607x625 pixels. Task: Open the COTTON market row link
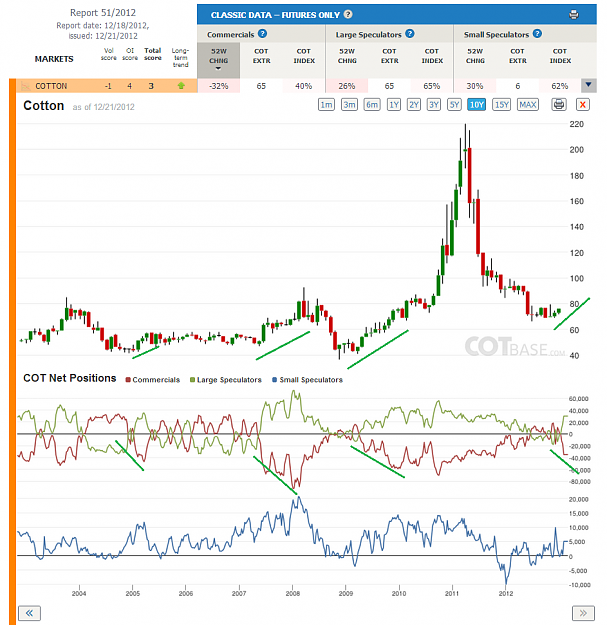click(51, 86)
